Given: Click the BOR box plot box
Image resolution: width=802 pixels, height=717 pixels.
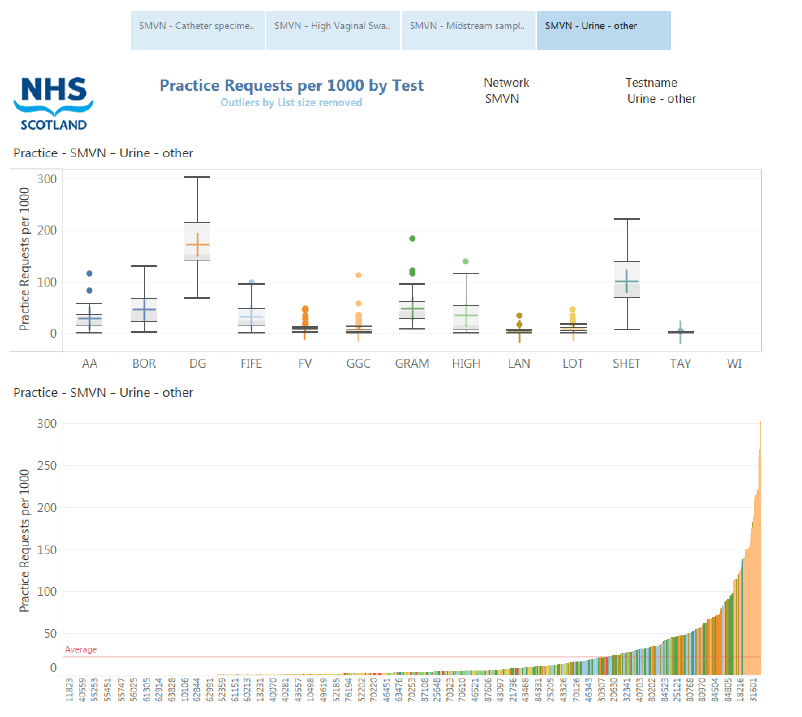Looking at the screenshot, I should click(x=144, y=310).
